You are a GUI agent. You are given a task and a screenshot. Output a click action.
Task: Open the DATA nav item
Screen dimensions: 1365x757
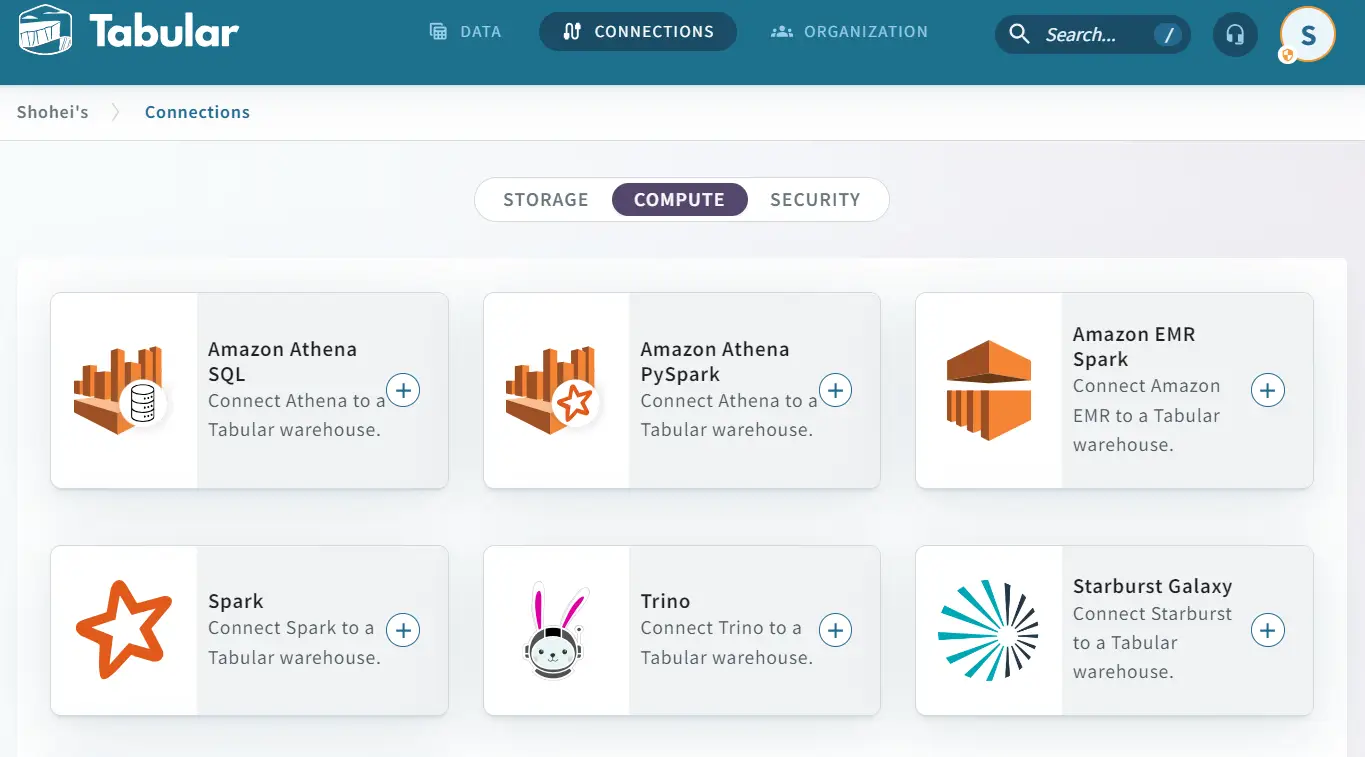[465, 31]
